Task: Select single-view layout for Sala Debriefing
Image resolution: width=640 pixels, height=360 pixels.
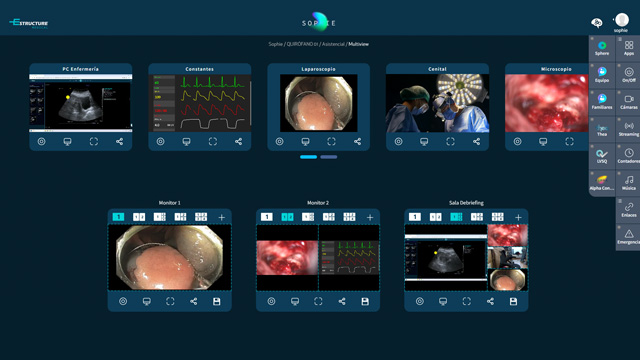Action: [415, 217]
